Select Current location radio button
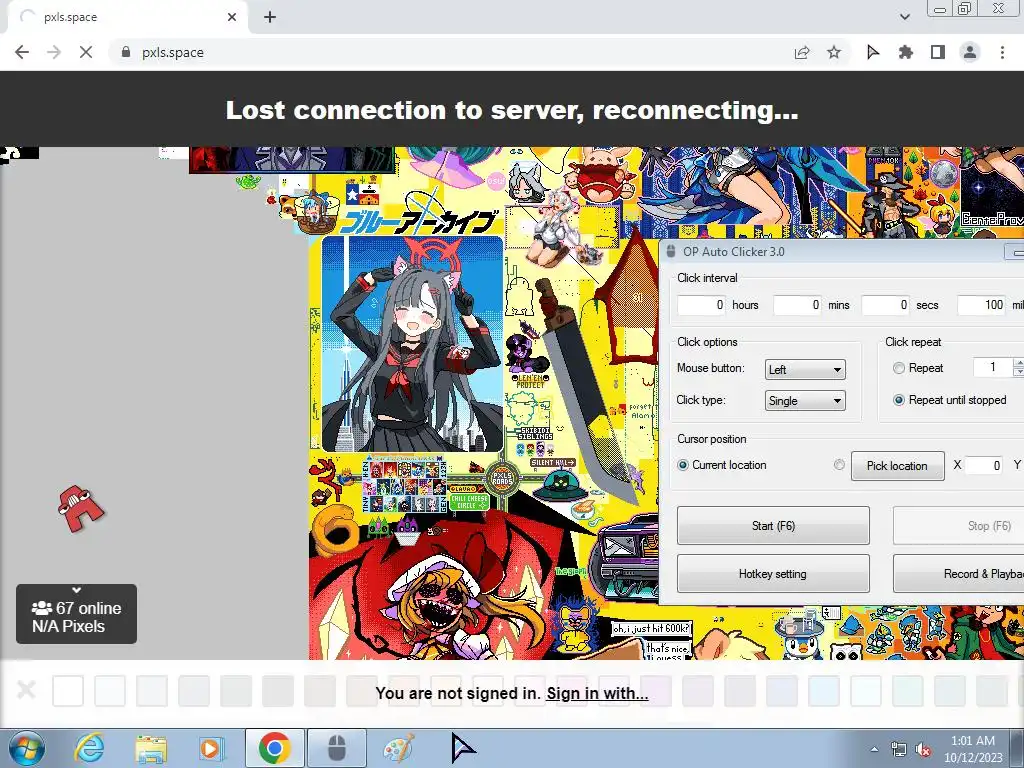Viewport: 1024px width, 768px height. (x=682, y=465)
